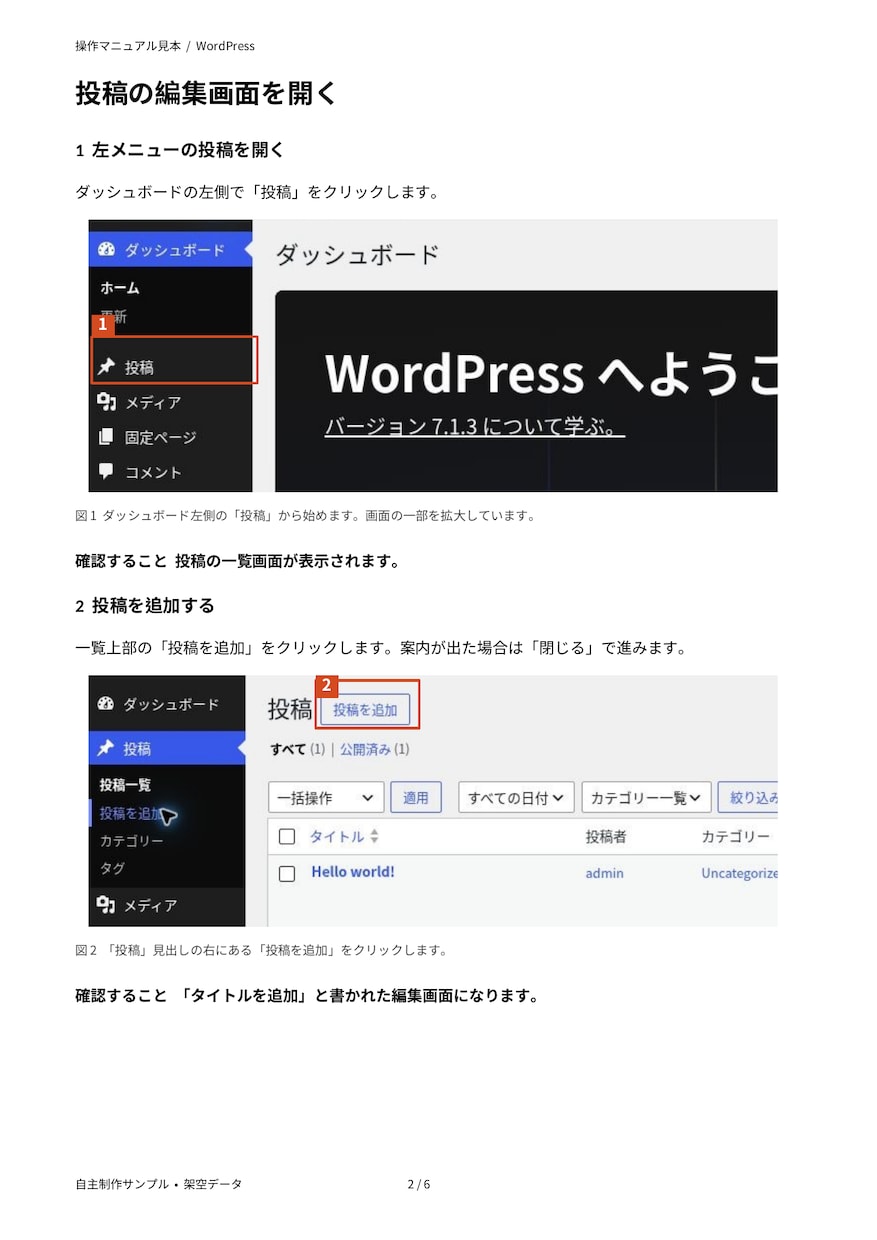Click the 2 投稿を追加する step heading
Viewport: 877px width, 1240px height.
tap(145, 606)
